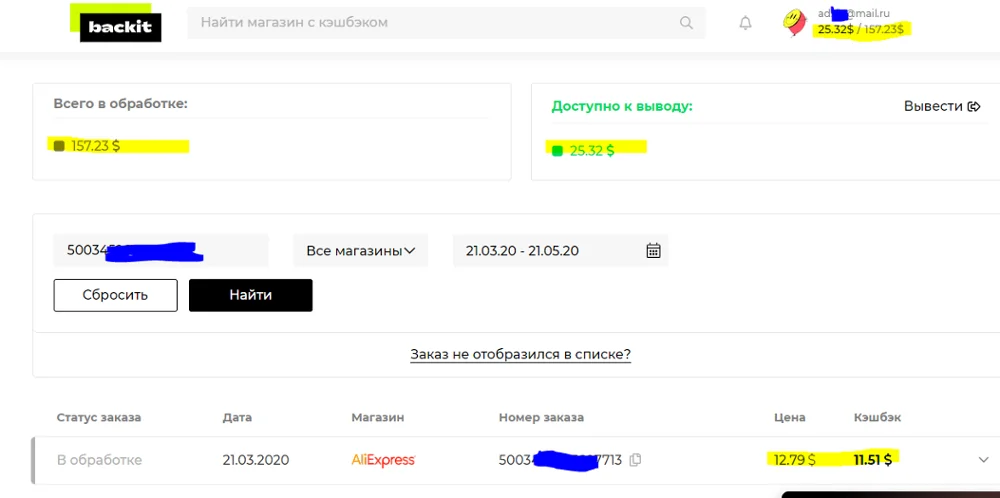Click the order price 12.79 $
Screen dimensions: 1000x498
pyautogui.click(x=794, y=460)
